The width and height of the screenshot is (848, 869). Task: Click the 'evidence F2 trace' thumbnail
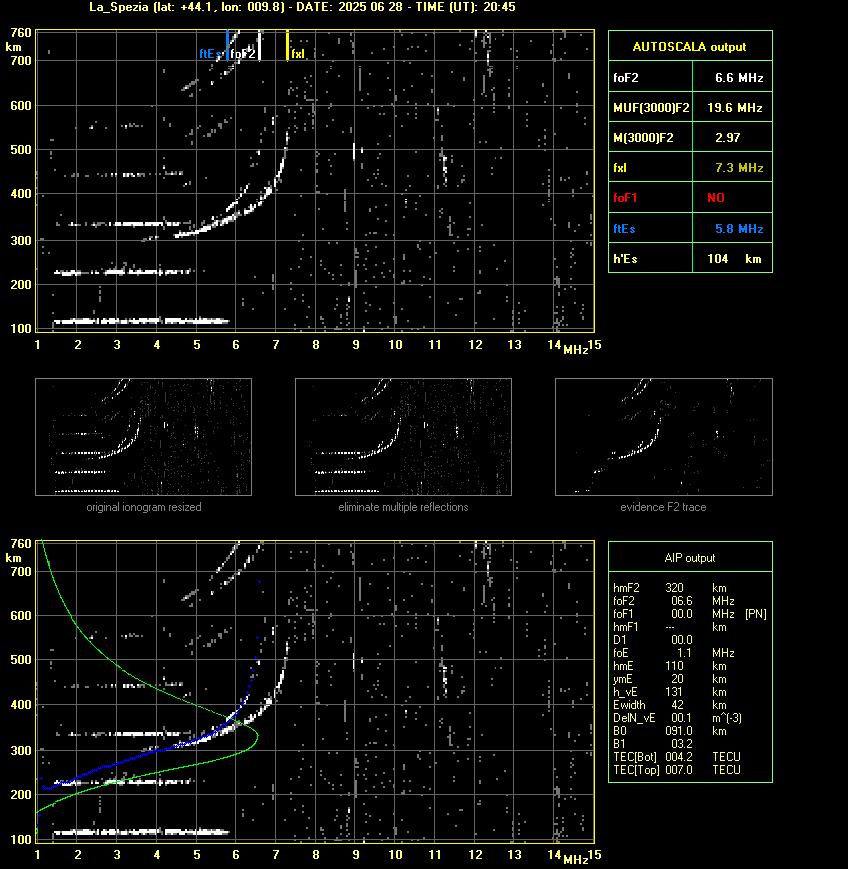(x=664, y=437)
